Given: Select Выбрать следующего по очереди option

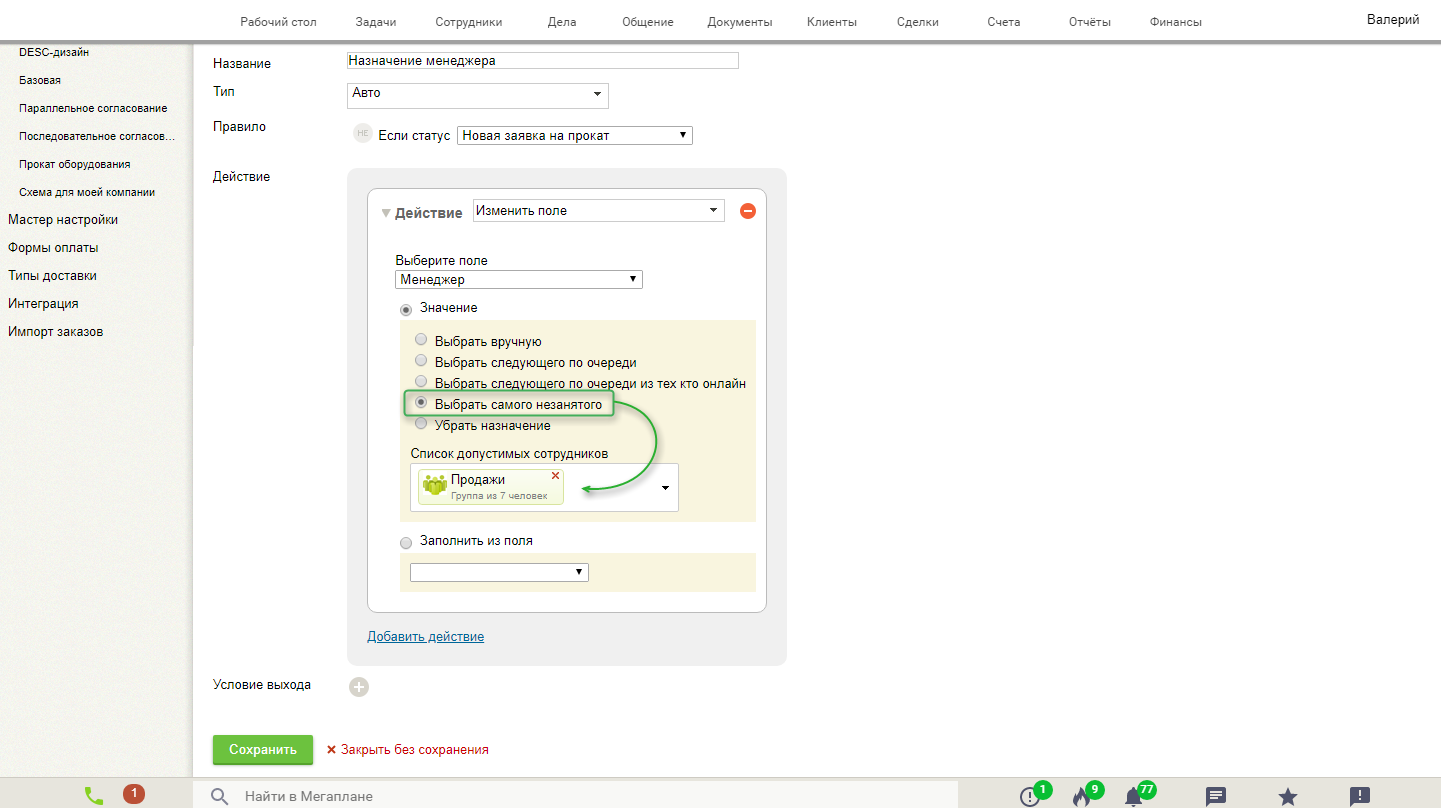Looking at the screenshot, I should pos(421,361).
